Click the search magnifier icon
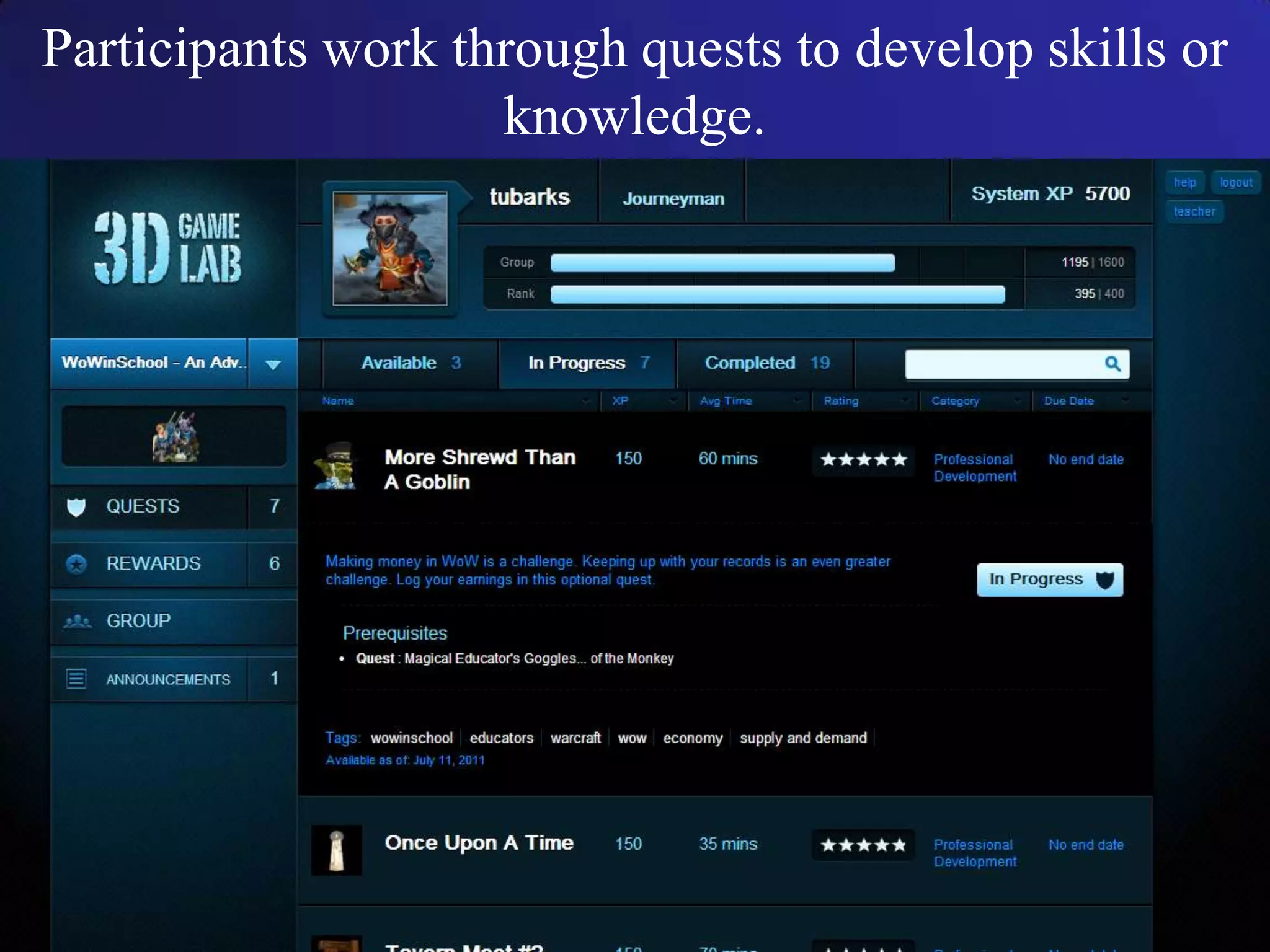 (x=1112, y=364)
